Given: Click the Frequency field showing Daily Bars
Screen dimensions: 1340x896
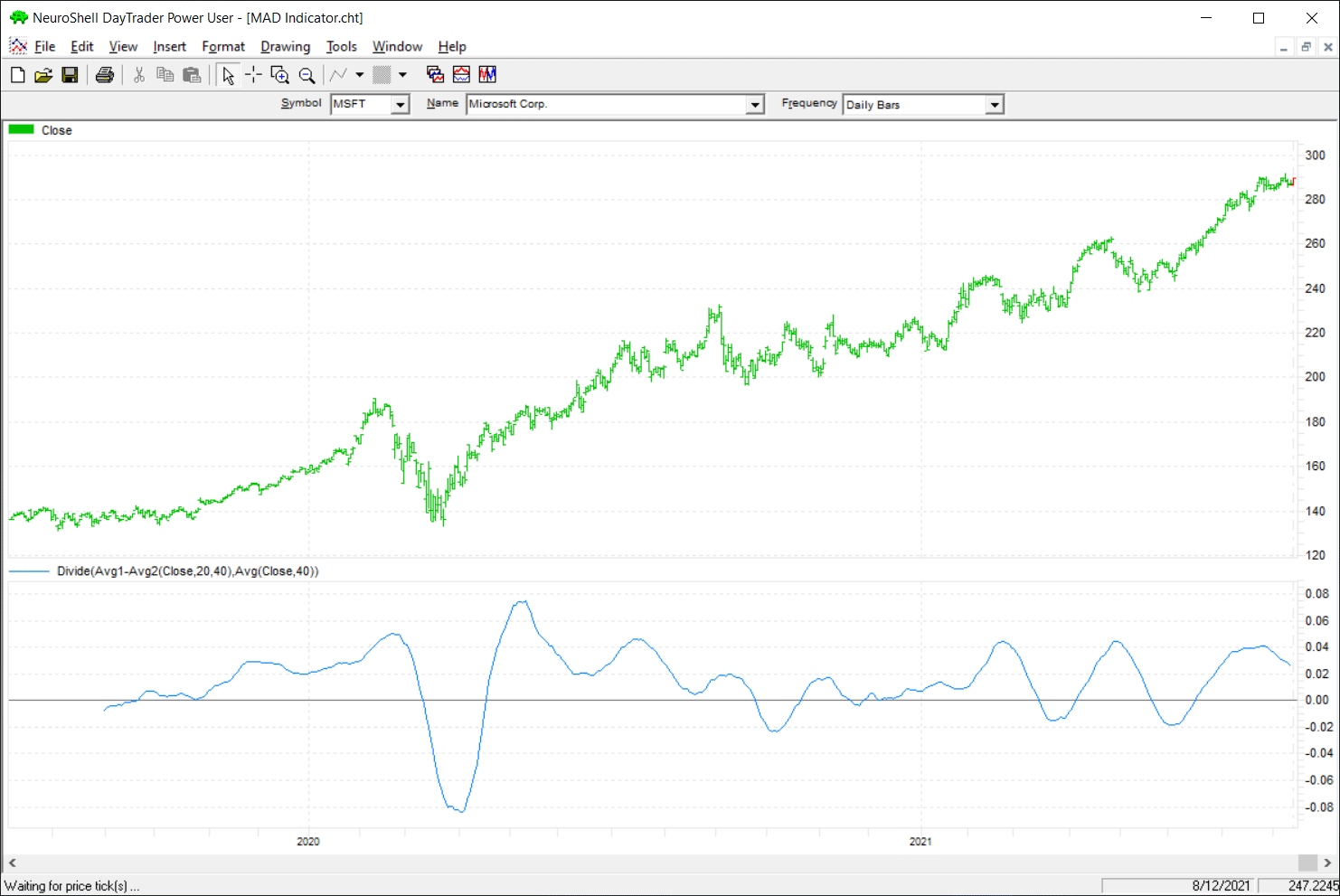Looking at the screenshot, I should pos(915,105).
